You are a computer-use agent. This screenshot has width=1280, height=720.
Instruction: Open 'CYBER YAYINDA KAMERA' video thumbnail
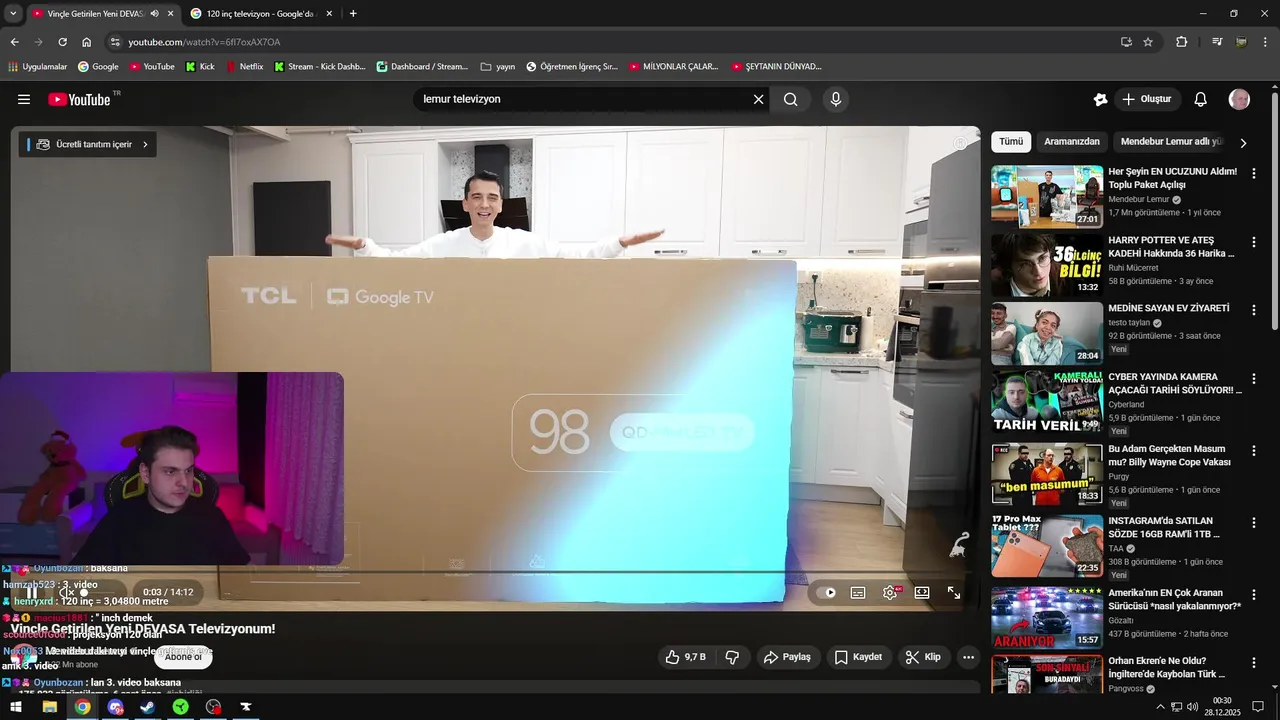pyautogui.click(x=1047, y=401)
